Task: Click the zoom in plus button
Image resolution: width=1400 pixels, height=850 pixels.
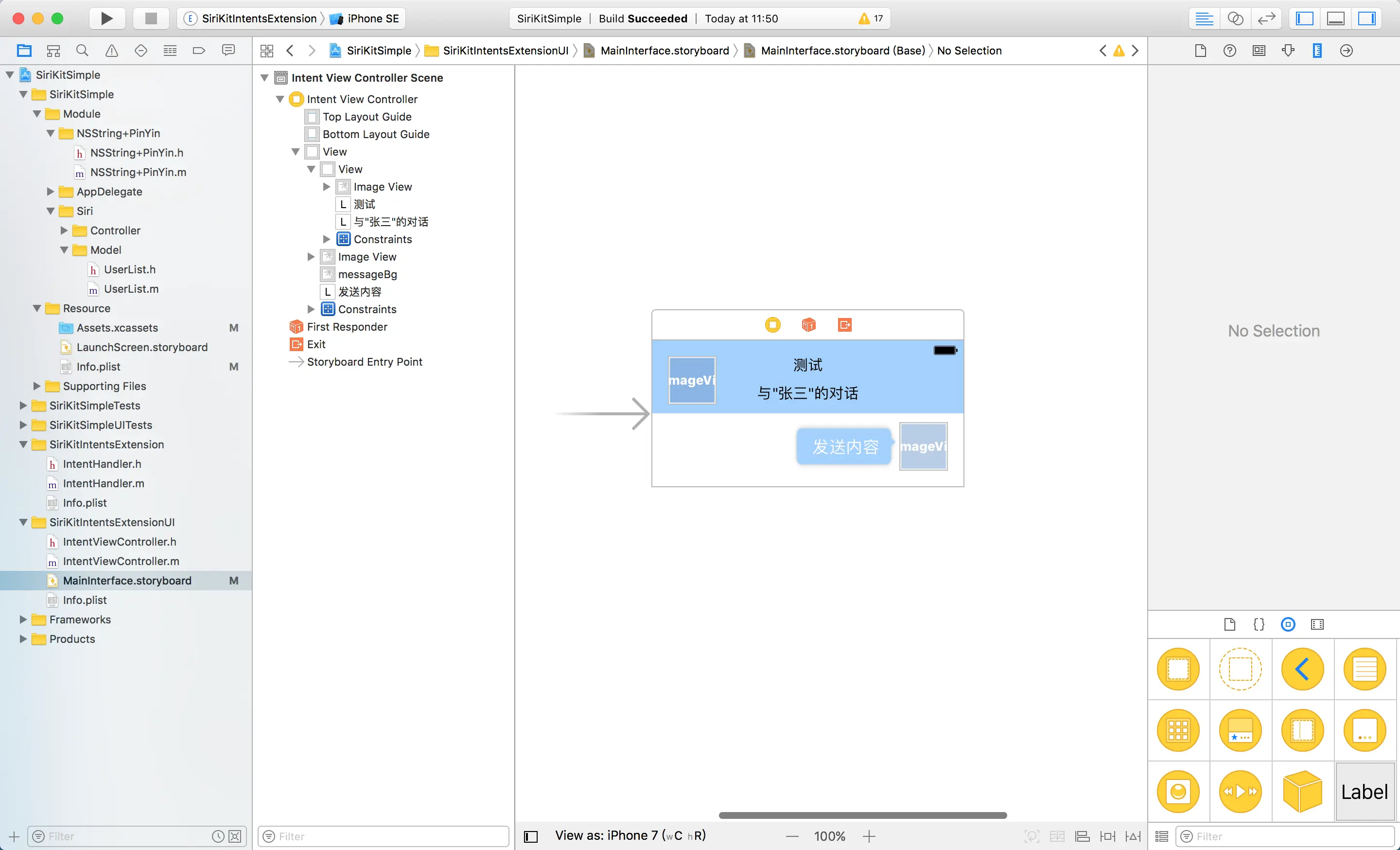Action: click(x=869, y=836)
